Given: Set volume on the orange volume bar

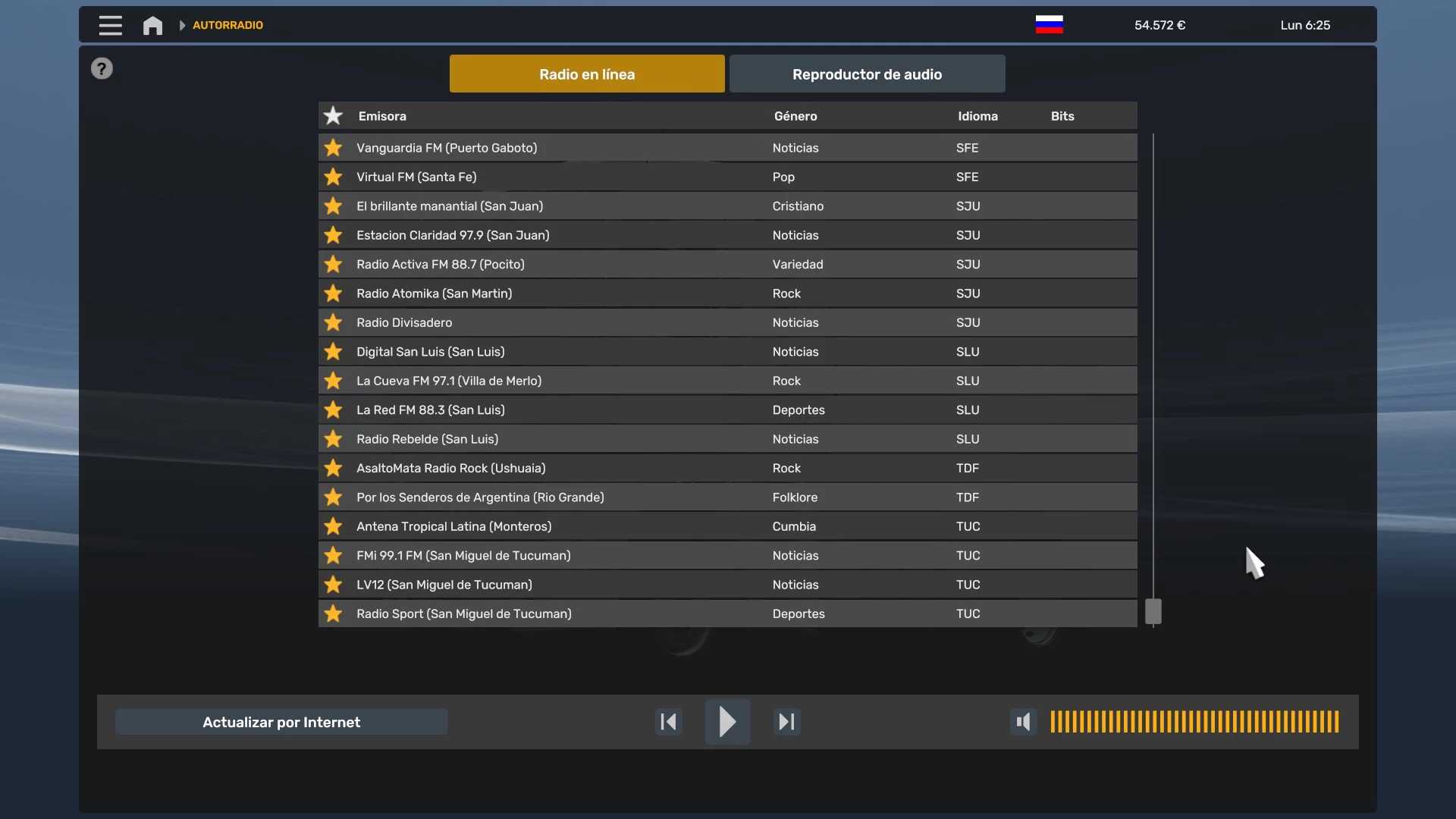Looking at the screenshot, I should pos(1194,721).
